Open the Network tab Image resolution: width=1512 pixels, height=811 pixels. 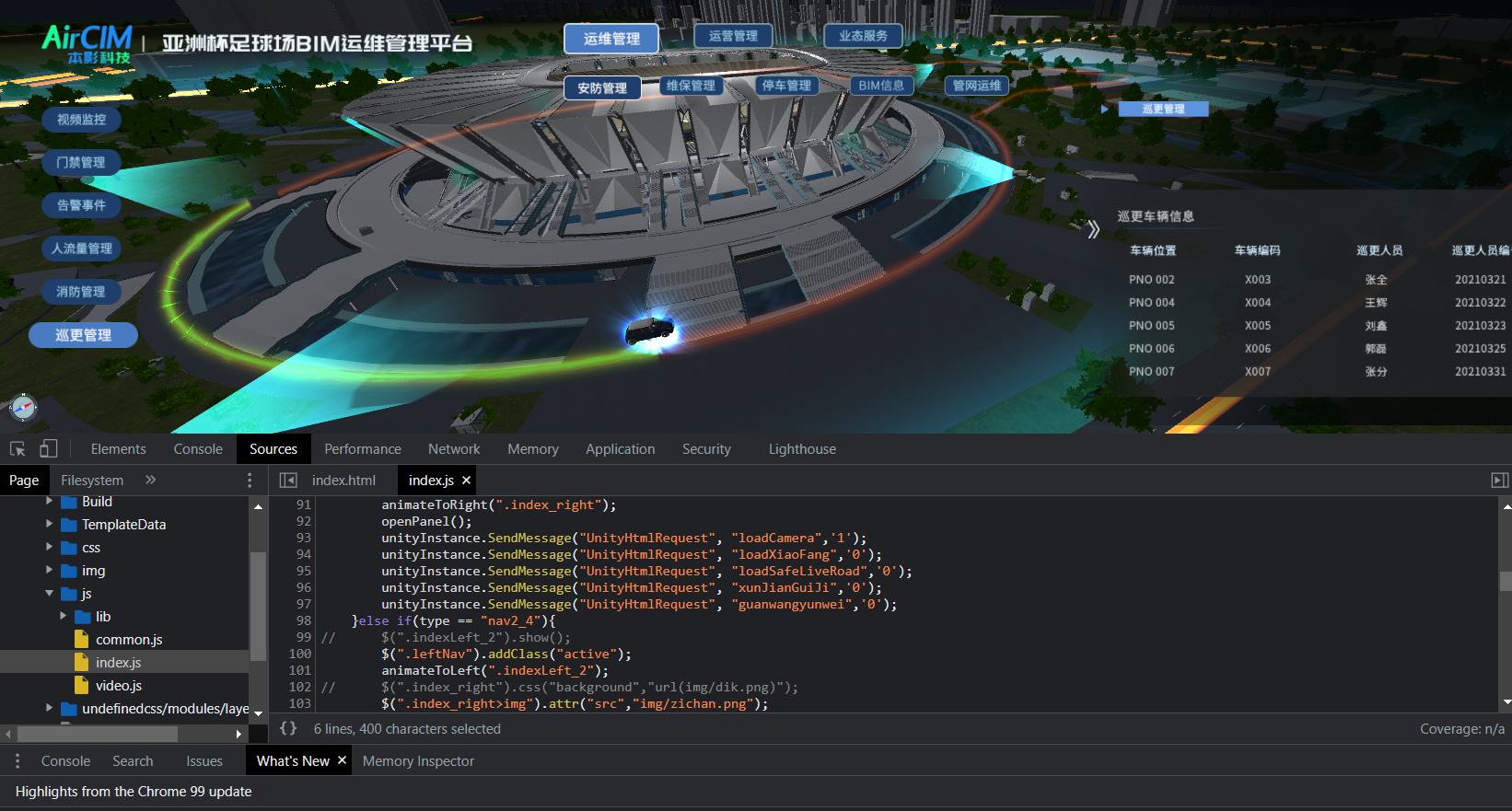point(454,449)
